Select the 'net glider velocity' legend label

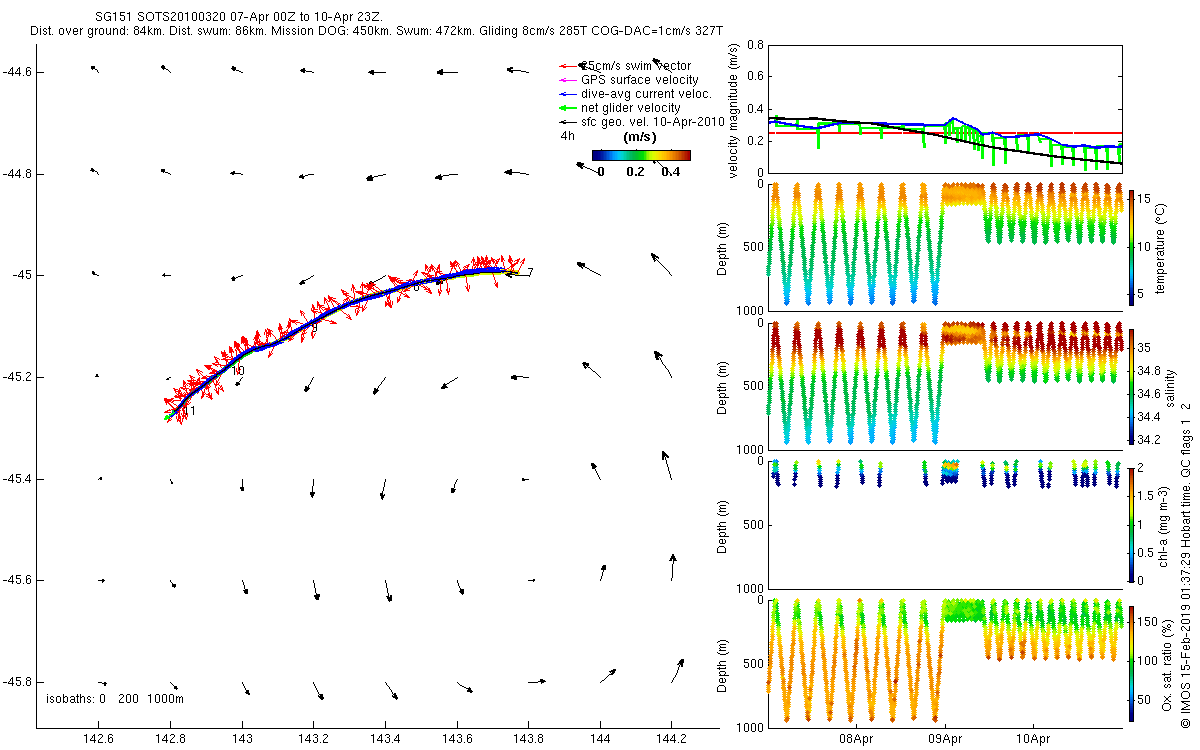point(631,108)
